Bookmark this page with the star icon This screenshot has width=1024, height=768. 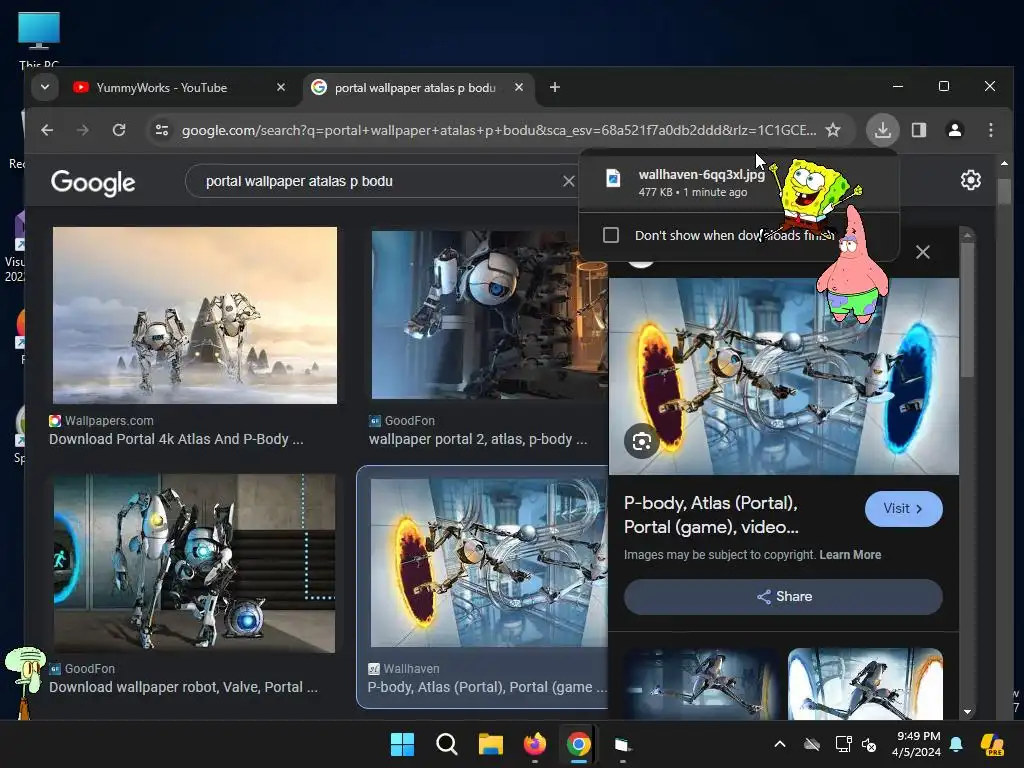coord(833,130)
